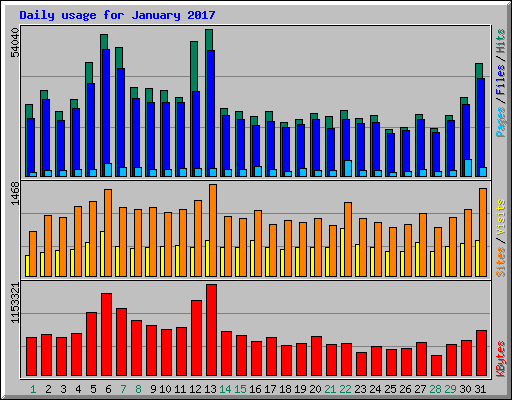Click day label 19 on the x-axis
The height and width of the screenshot is (400, 512).
[300, 389]
